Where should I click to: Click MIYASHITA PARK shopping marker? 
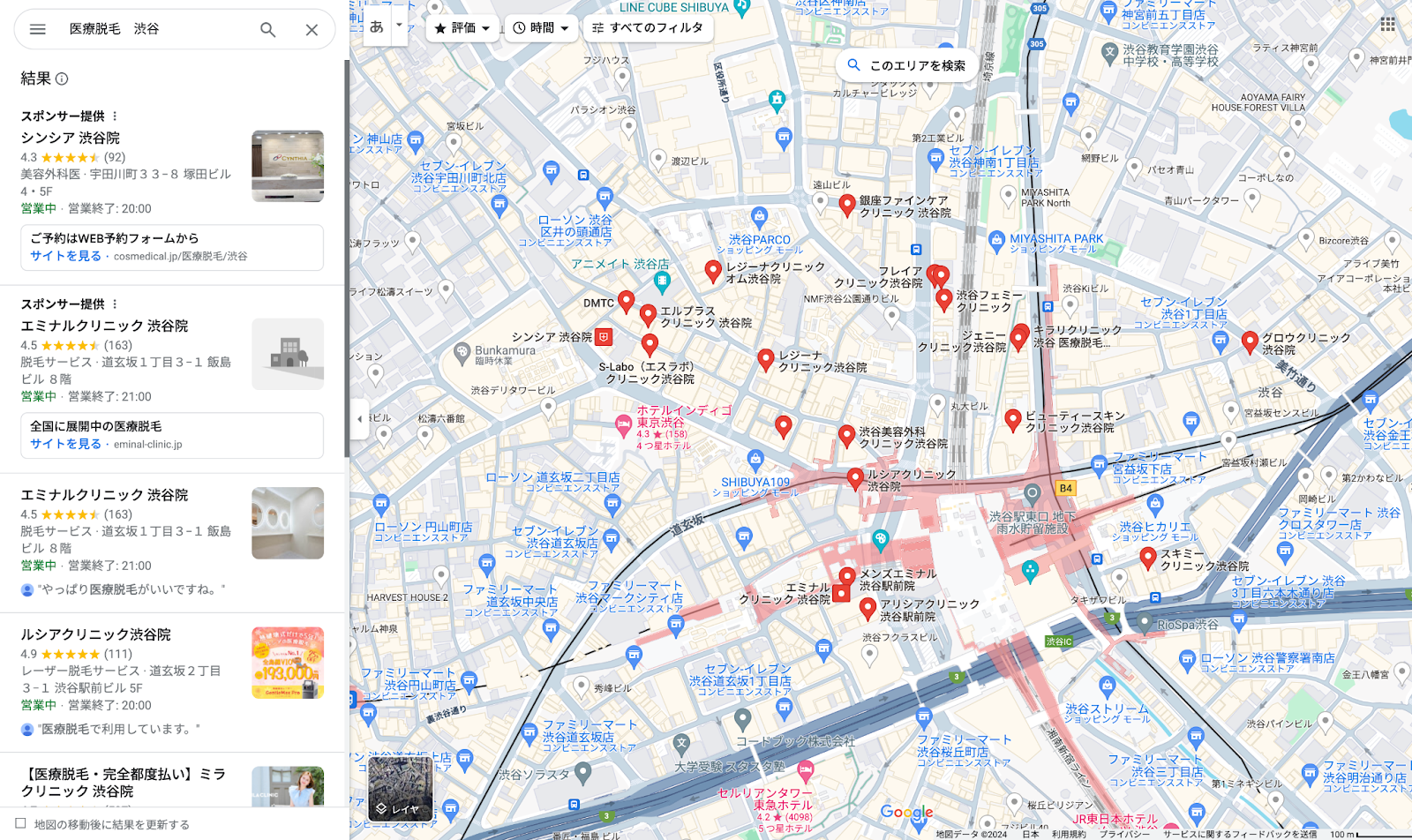[x=996, y=240]
